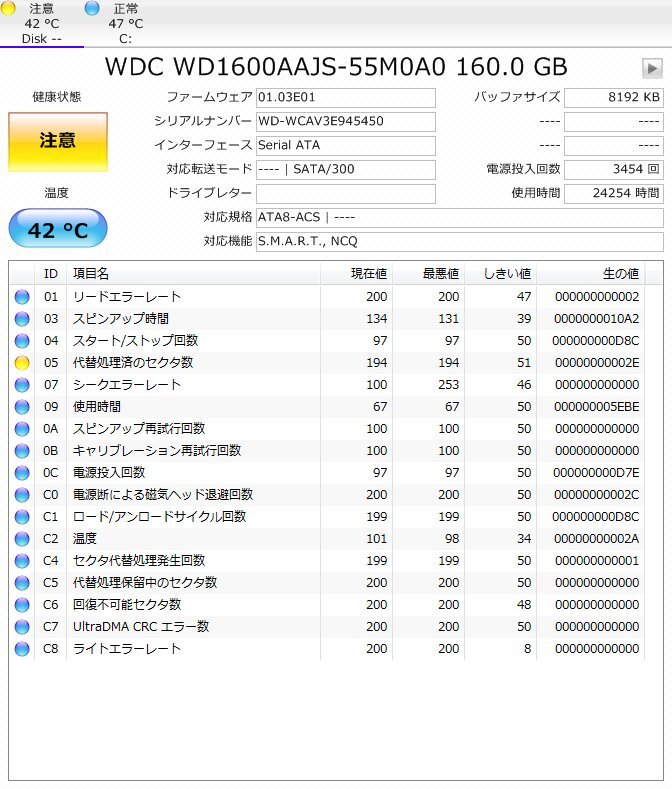The image size is (672, 789).
Task: Click the power-on hours 24254 時間
Action: pyautogui.click(x=613, y=194)
